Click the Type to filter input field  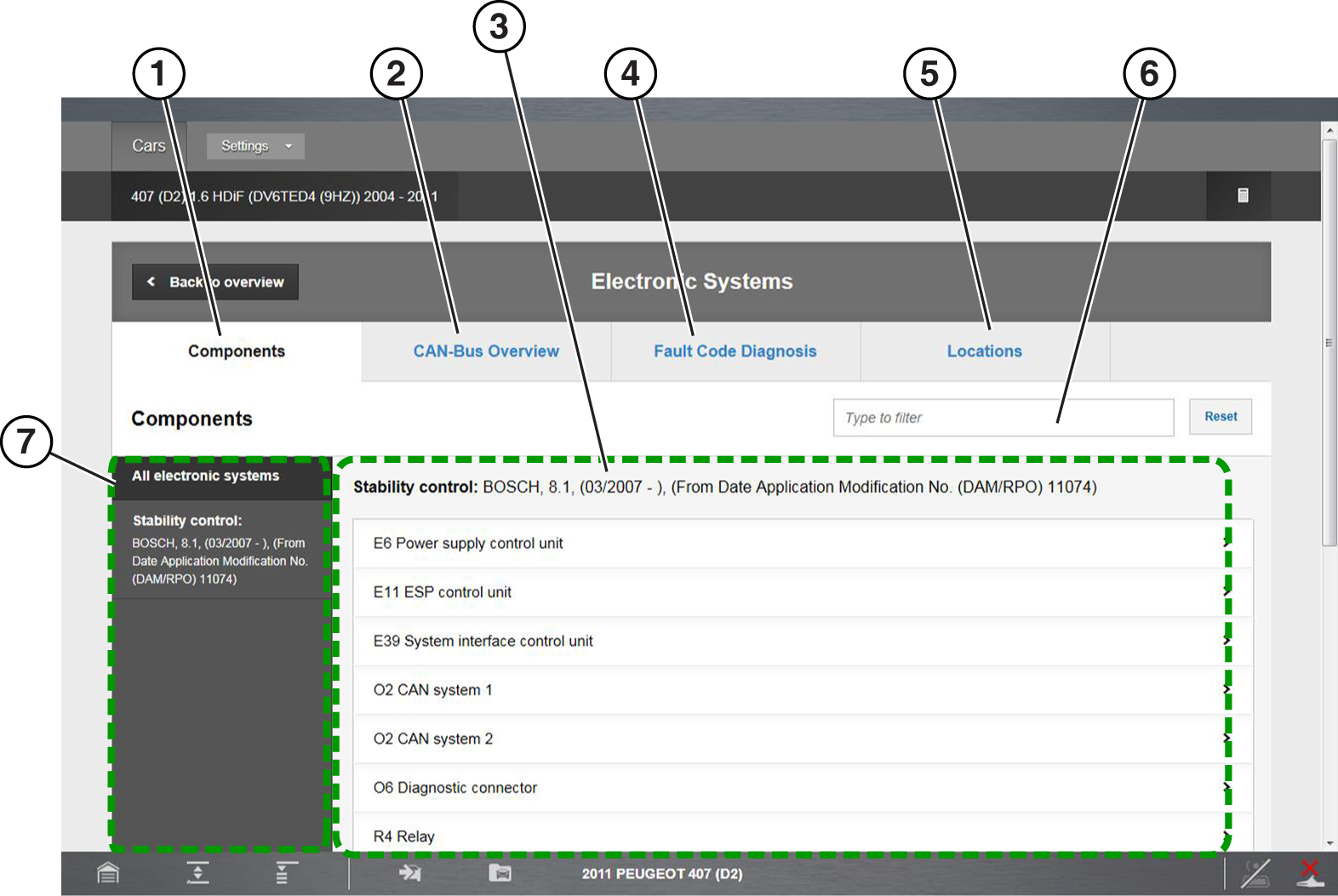1003,418
